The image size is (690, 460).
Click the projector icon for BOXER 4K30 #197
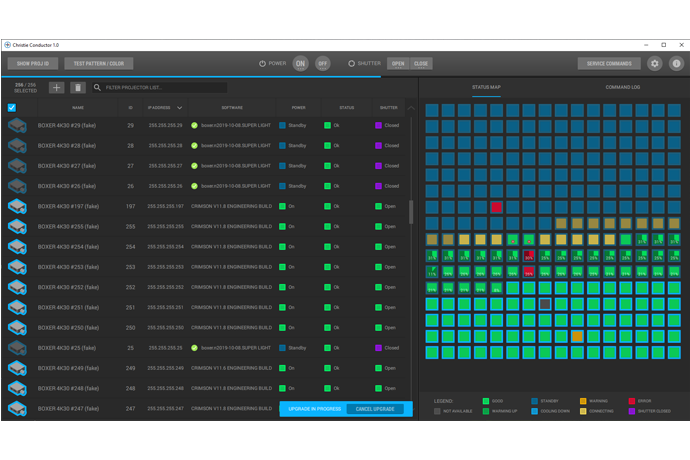tap(17, 206)
